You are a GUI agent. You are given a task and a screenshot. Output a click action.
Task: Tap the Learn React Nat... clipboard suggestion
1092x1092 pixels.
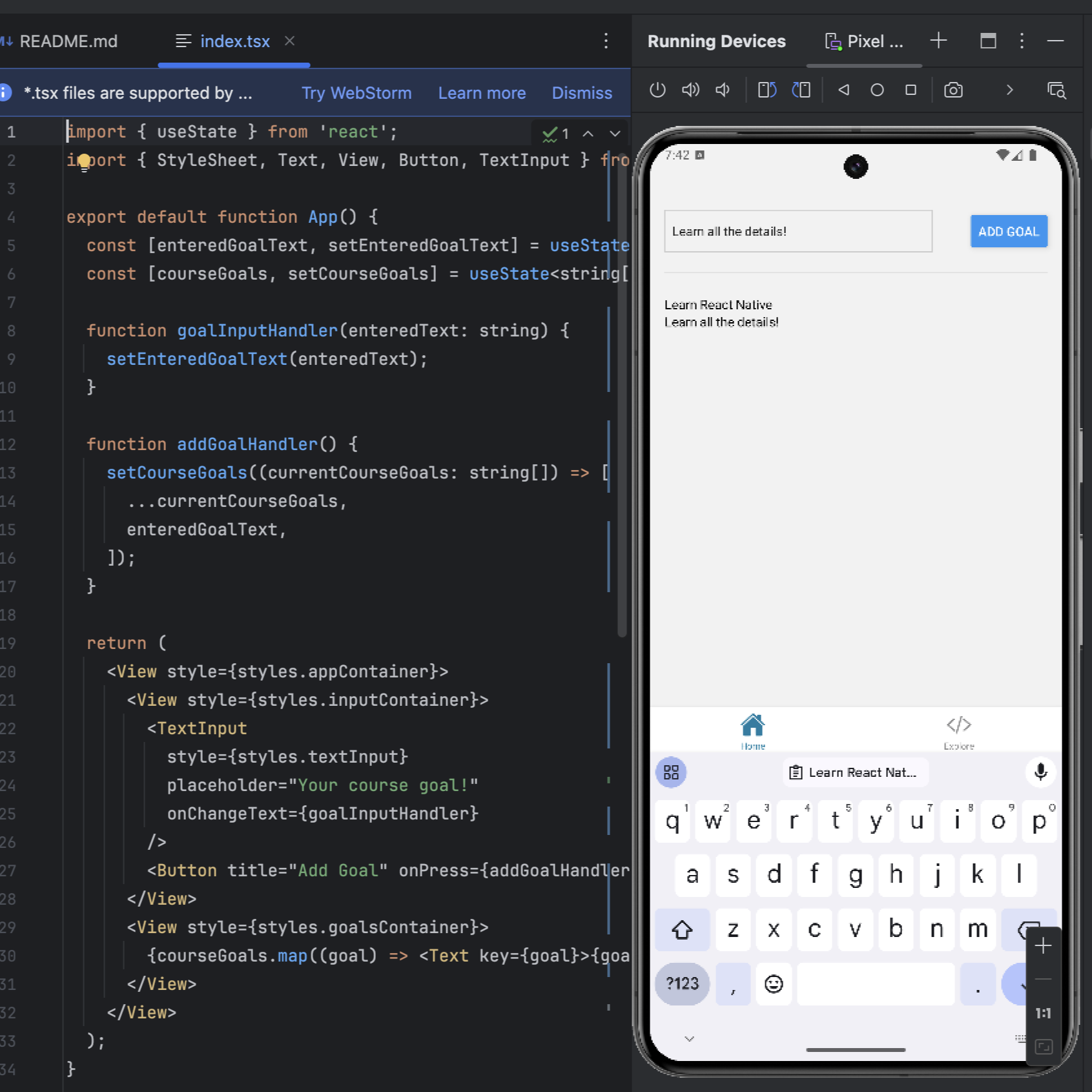pos(856,772)
